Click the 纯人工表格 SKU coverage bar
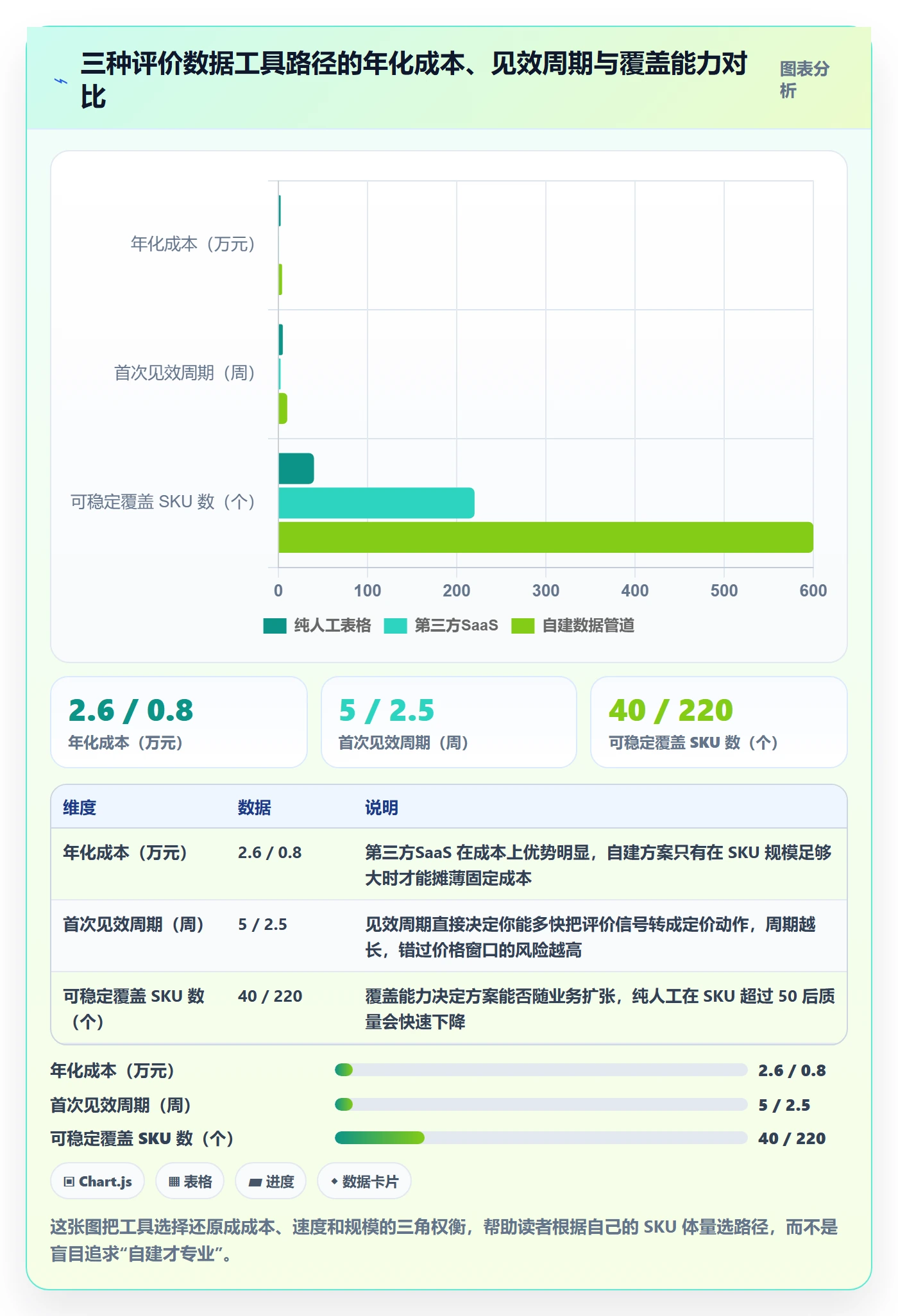The width and height of the screenshot is (898, 1316). pos(296,469)
